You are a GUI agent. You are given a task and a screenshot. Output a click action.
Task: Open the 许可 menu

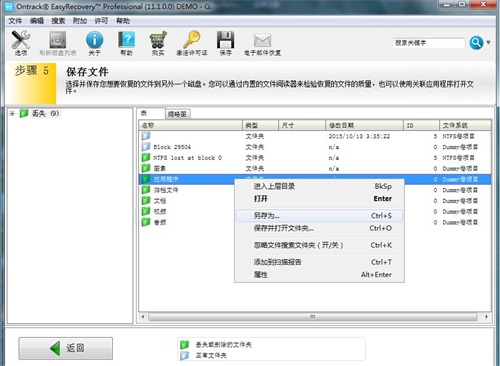click(101, 21)
